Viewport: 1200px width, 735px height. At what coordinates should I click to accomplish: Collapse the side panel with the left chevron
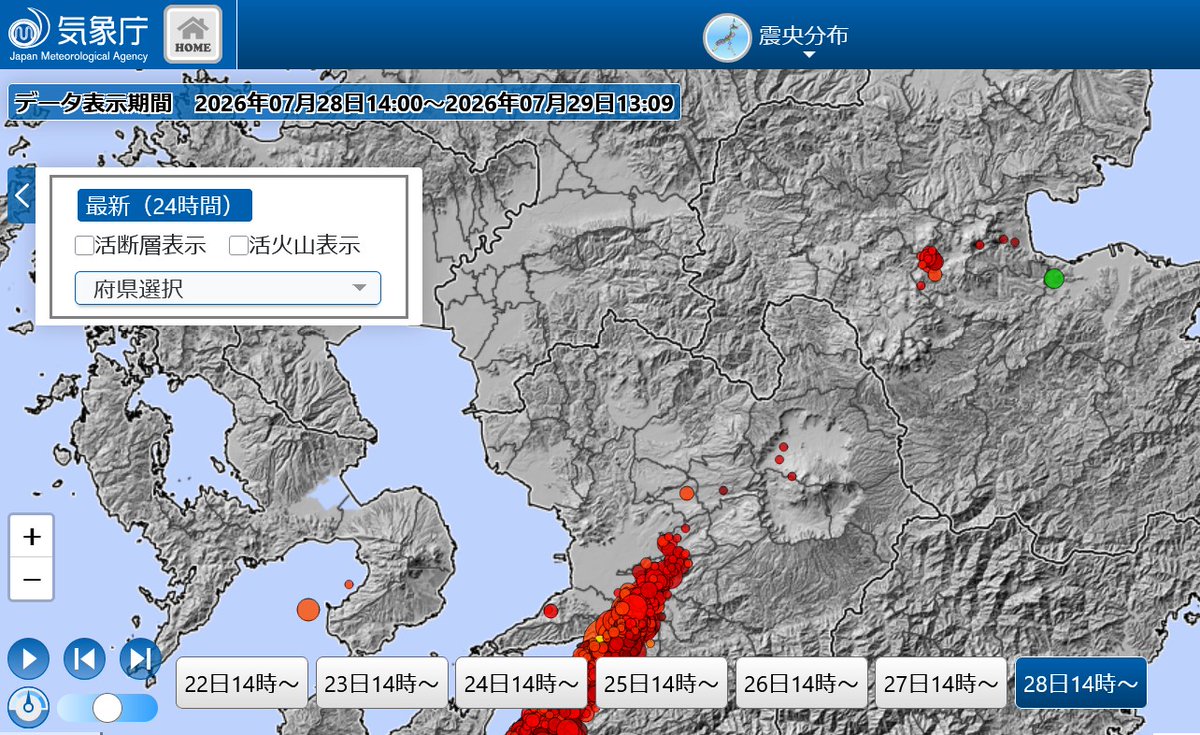21,196
